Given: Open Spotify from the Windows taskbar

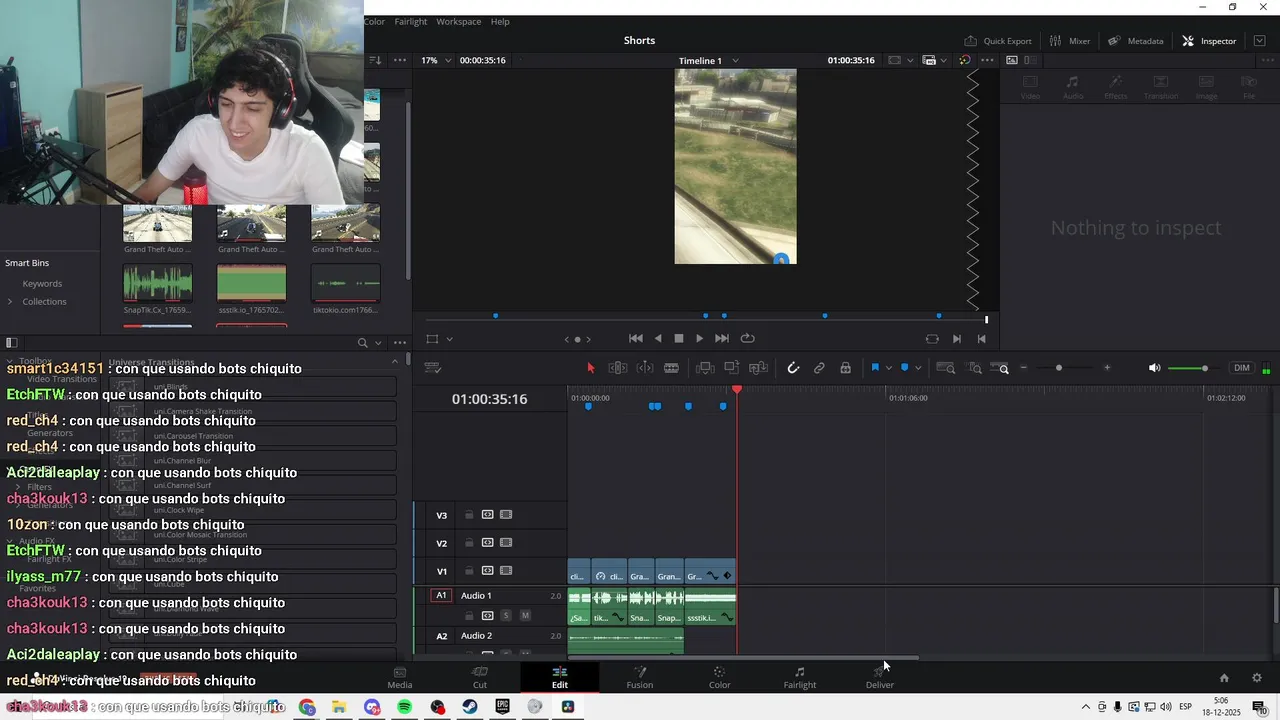Looking at the screenshot, I should (x=405, y=707).
